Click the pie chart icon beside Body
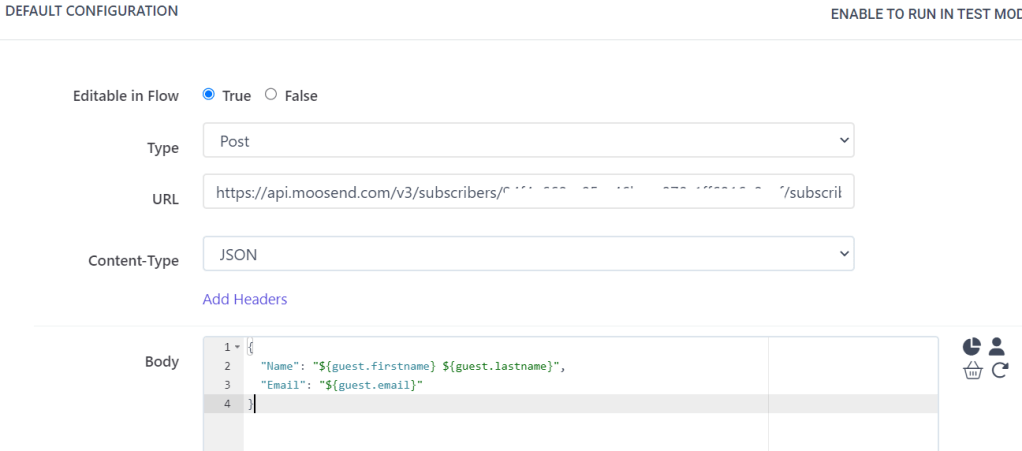 pos(972,347)
